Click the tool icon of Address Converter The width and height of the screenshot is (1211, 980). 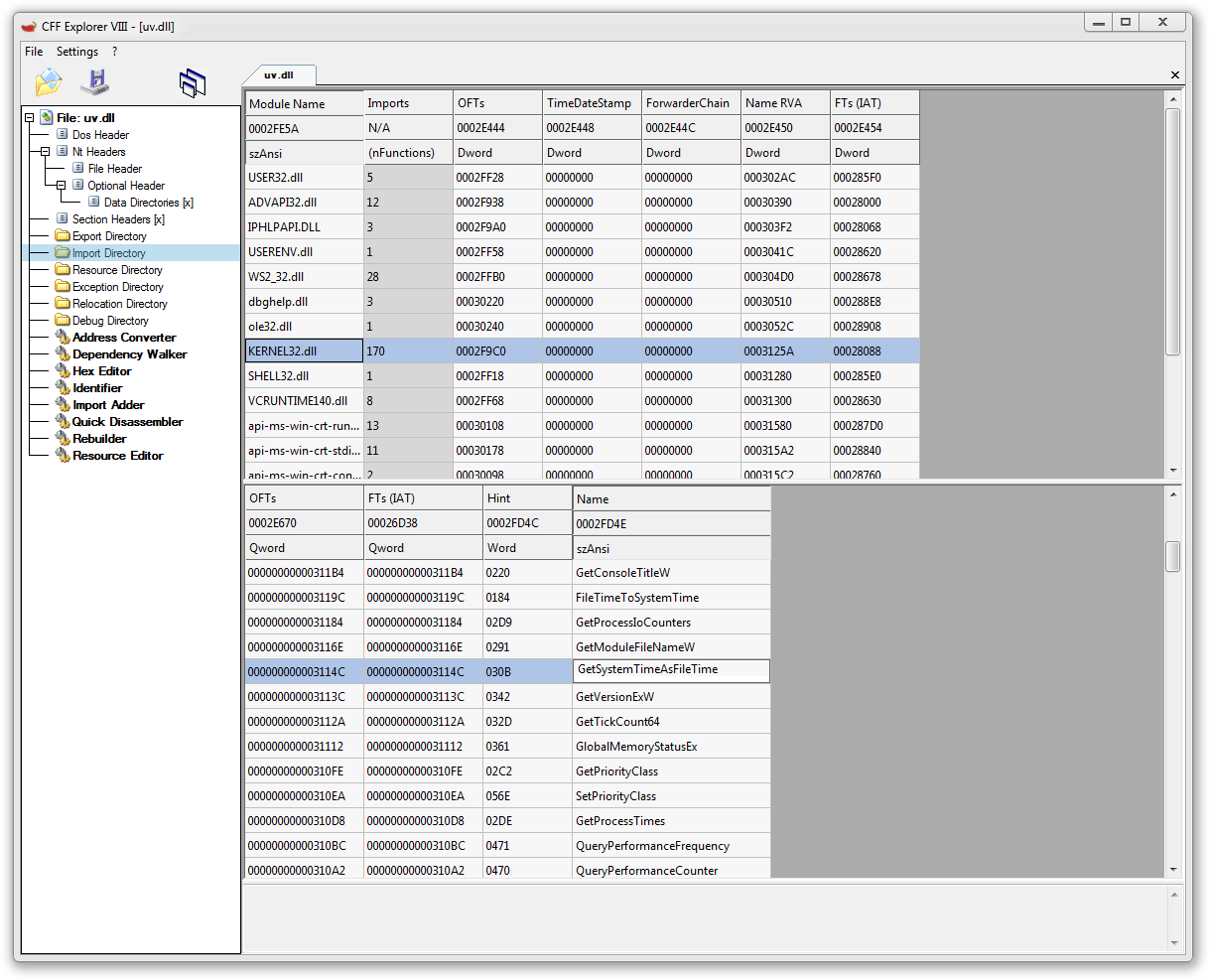coord(63,337)
